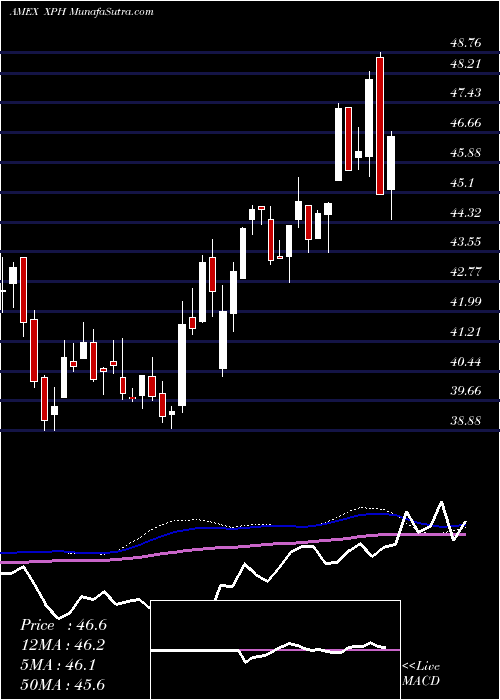Select the 41.21 price level label
The image size is (500, 700).
coord(466,332)
